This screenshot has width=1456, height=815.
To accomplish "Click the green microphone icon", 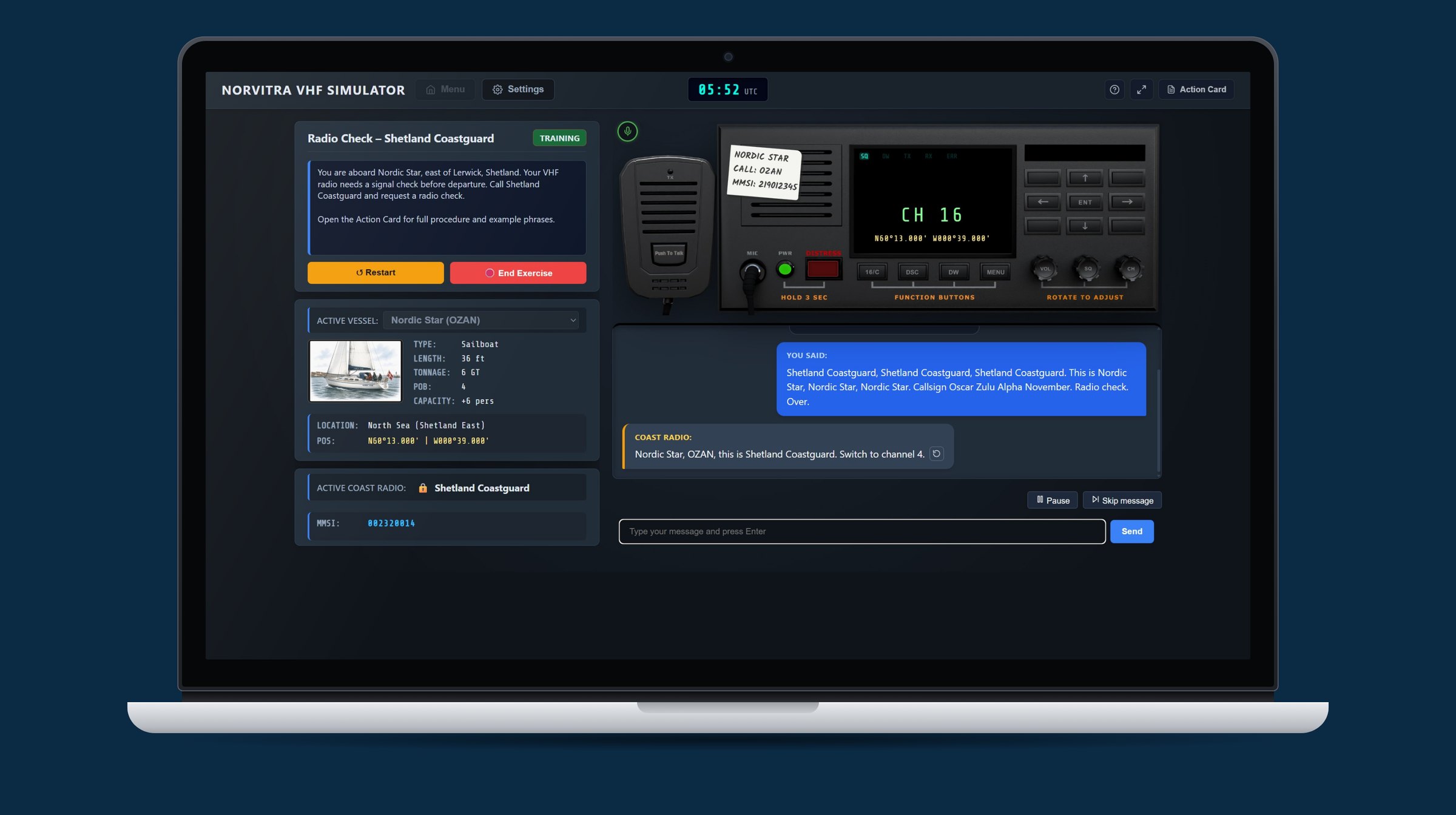I will tap(627, 131).
